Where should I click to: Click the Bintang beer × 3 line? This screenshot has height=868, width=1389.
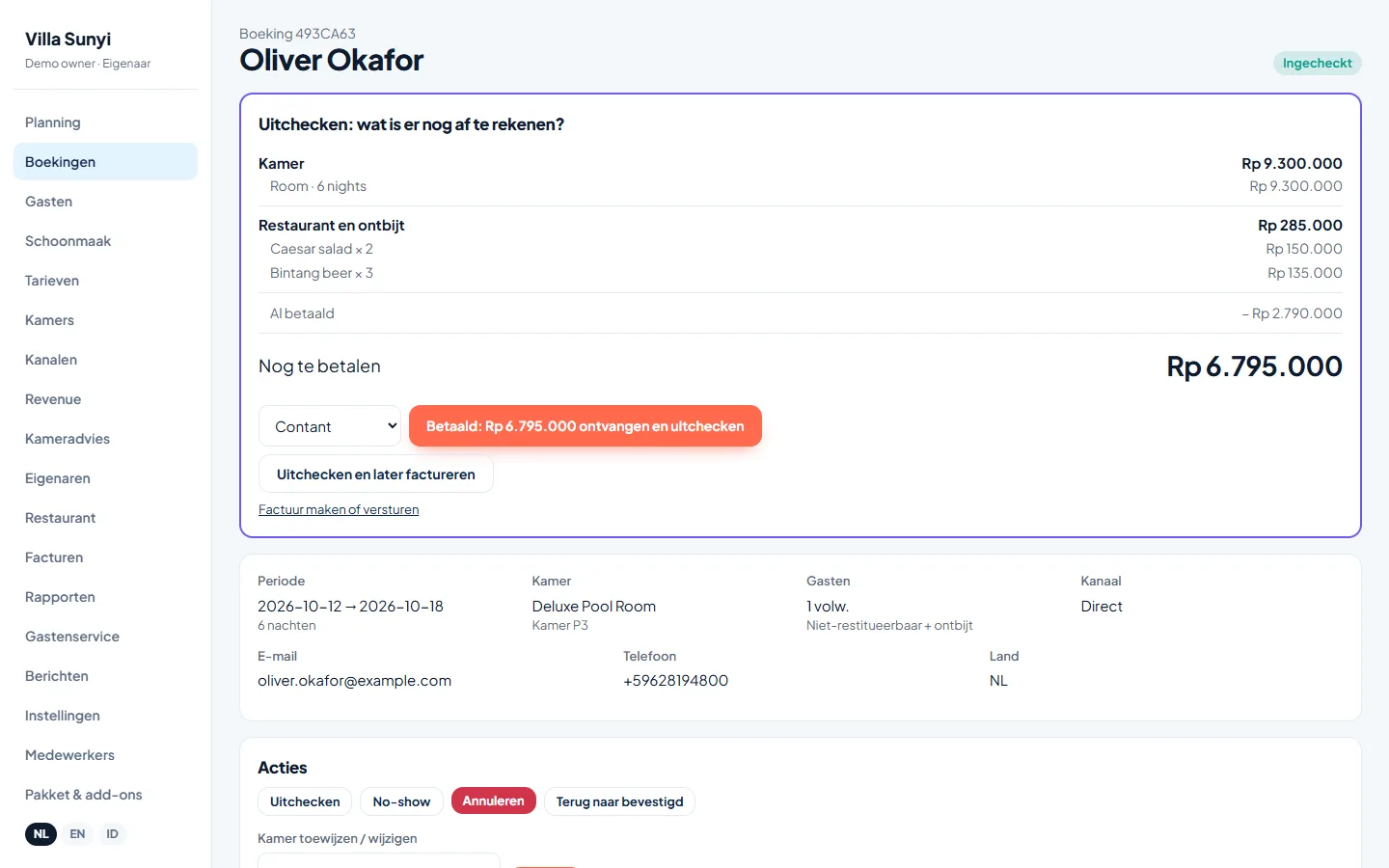[x=801, y=273]
